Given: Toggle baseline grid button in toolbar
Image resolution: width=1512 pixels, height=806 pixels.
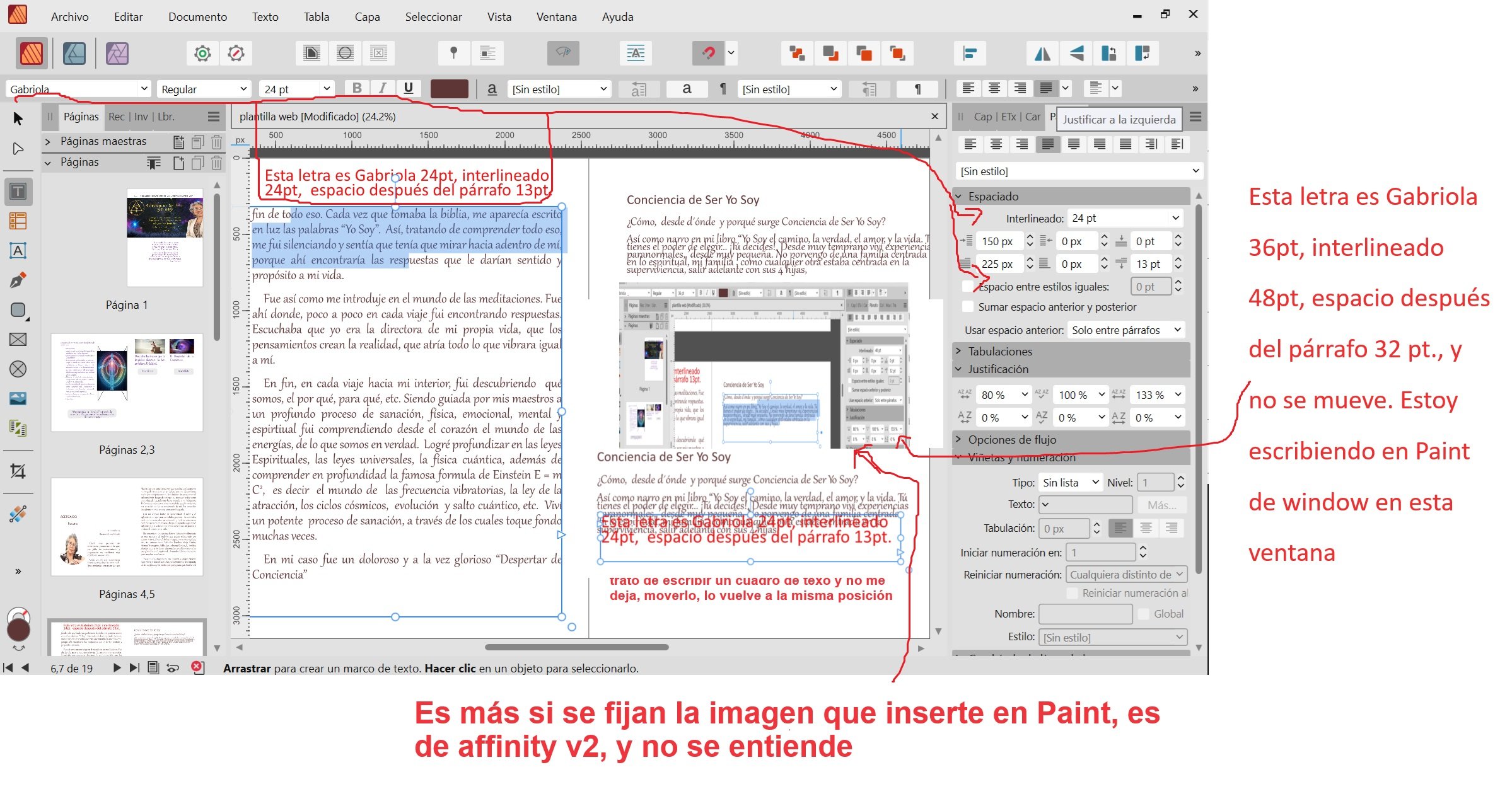Looking at the screenshot, I should pos(636,54).
